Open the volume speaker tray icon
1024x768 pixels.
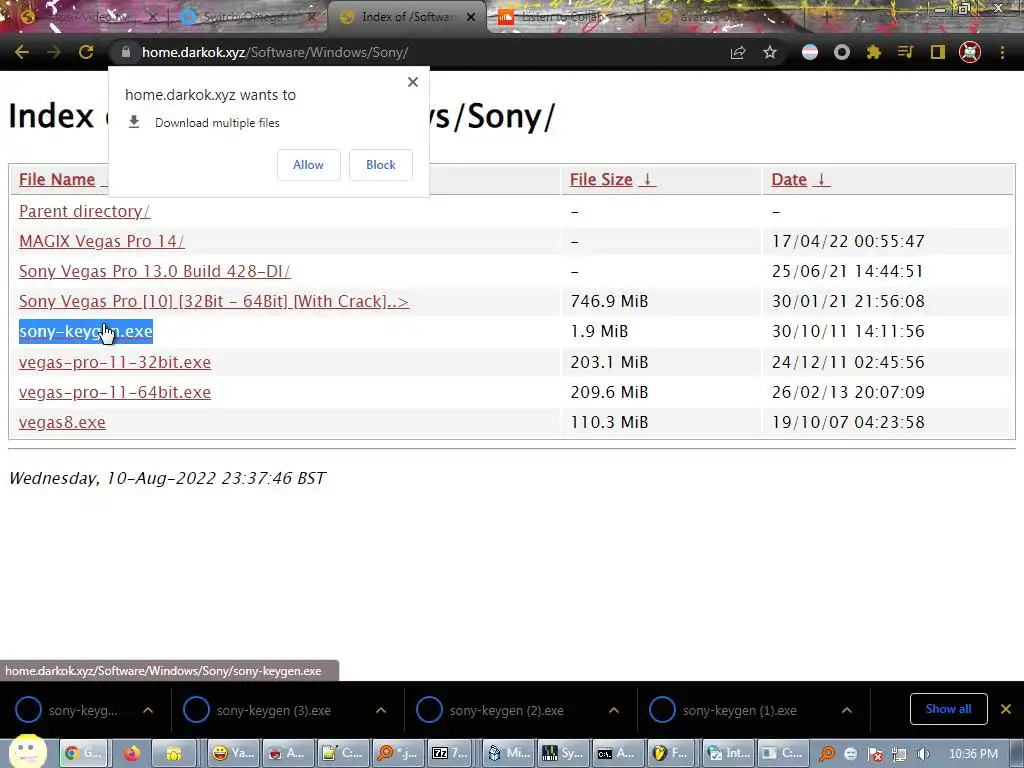(923, 754)
